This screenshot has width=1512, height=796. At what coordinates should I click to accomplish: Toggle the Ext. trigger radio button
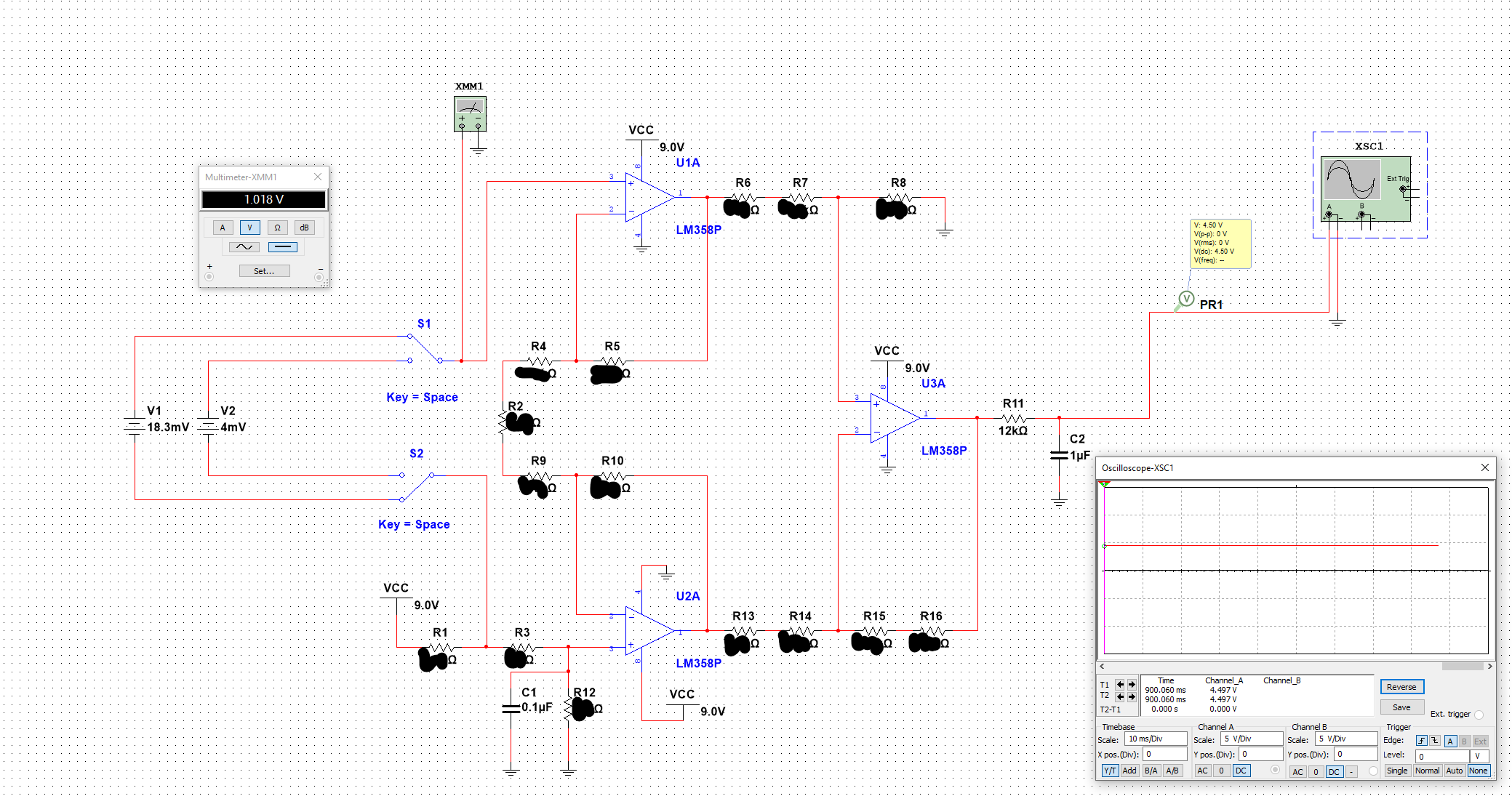(x=1479, y=715)
